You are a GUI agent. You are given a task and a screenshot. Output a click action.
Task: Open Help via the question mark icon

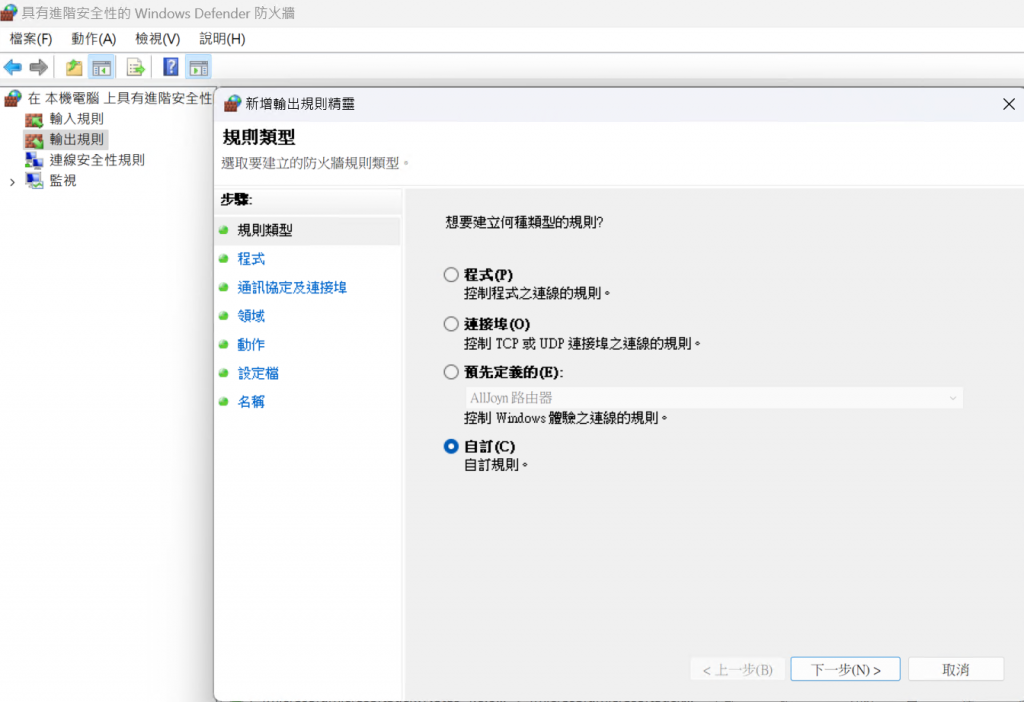click(170, 67)
